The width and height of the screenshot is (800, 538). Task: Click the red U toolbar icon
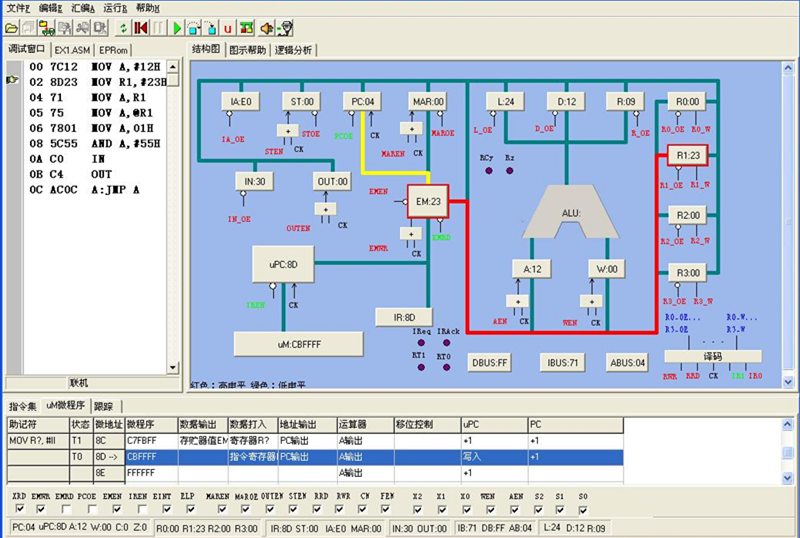229,28
